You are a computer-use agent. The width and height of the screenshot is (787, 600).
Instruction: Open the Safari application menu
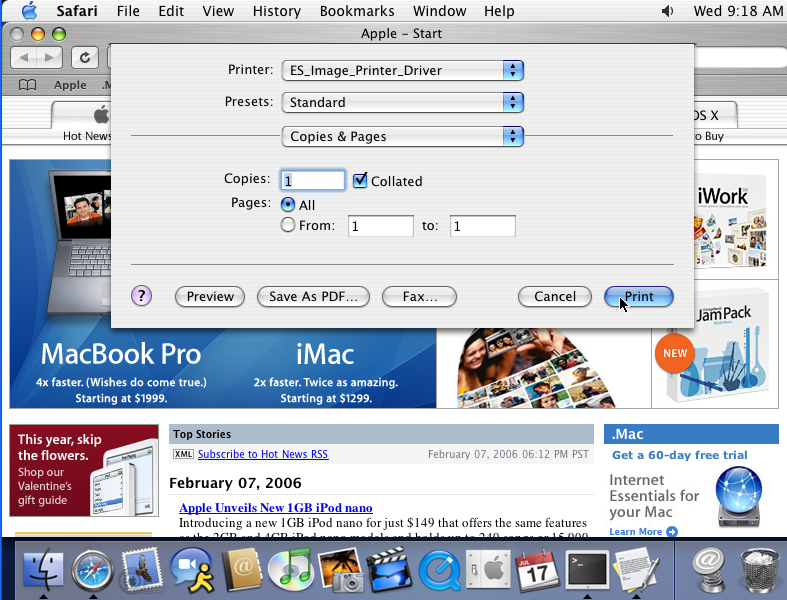[x=77, y=11]
